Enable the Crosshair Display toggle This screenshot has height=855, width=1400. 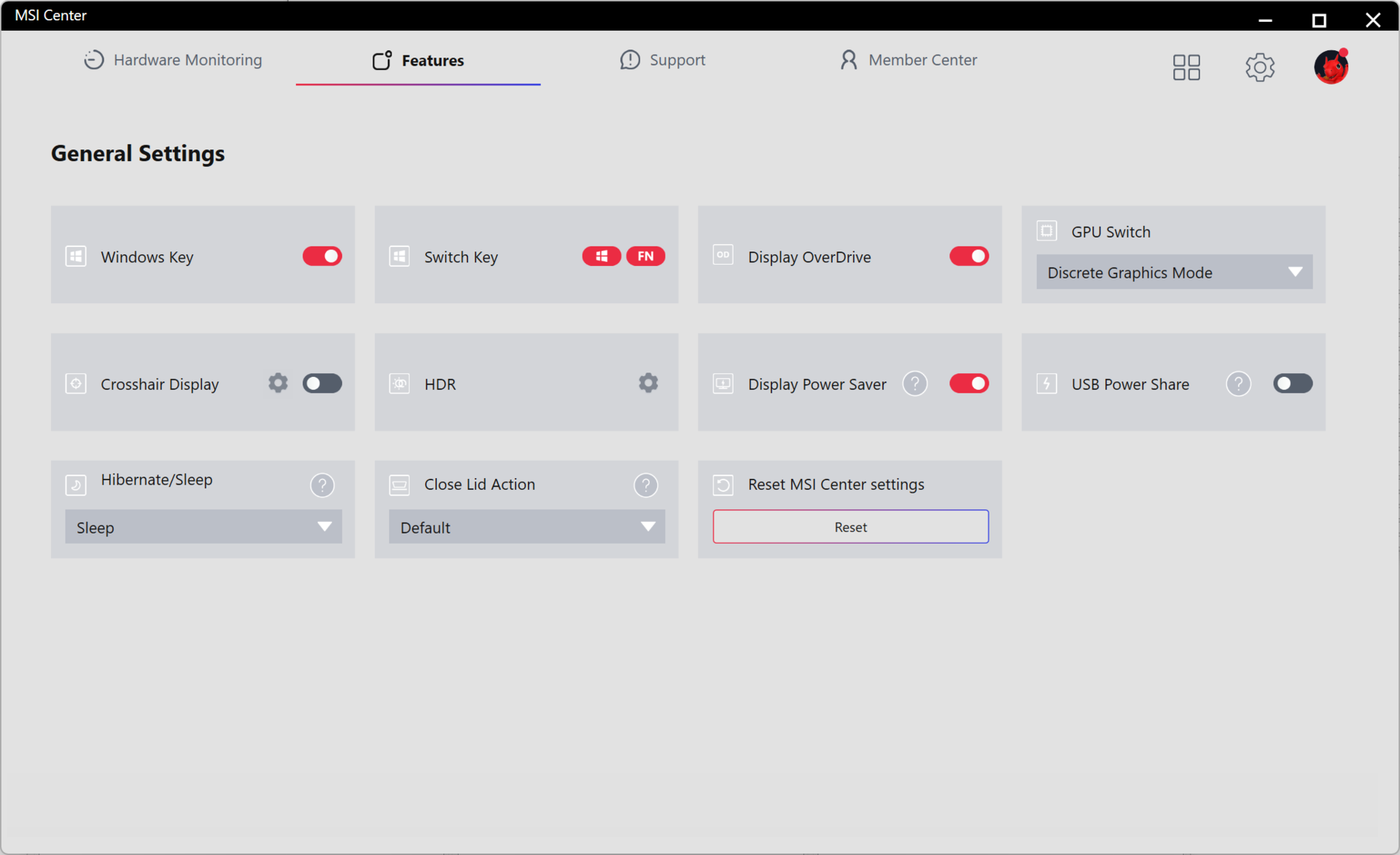click(322, 383)
